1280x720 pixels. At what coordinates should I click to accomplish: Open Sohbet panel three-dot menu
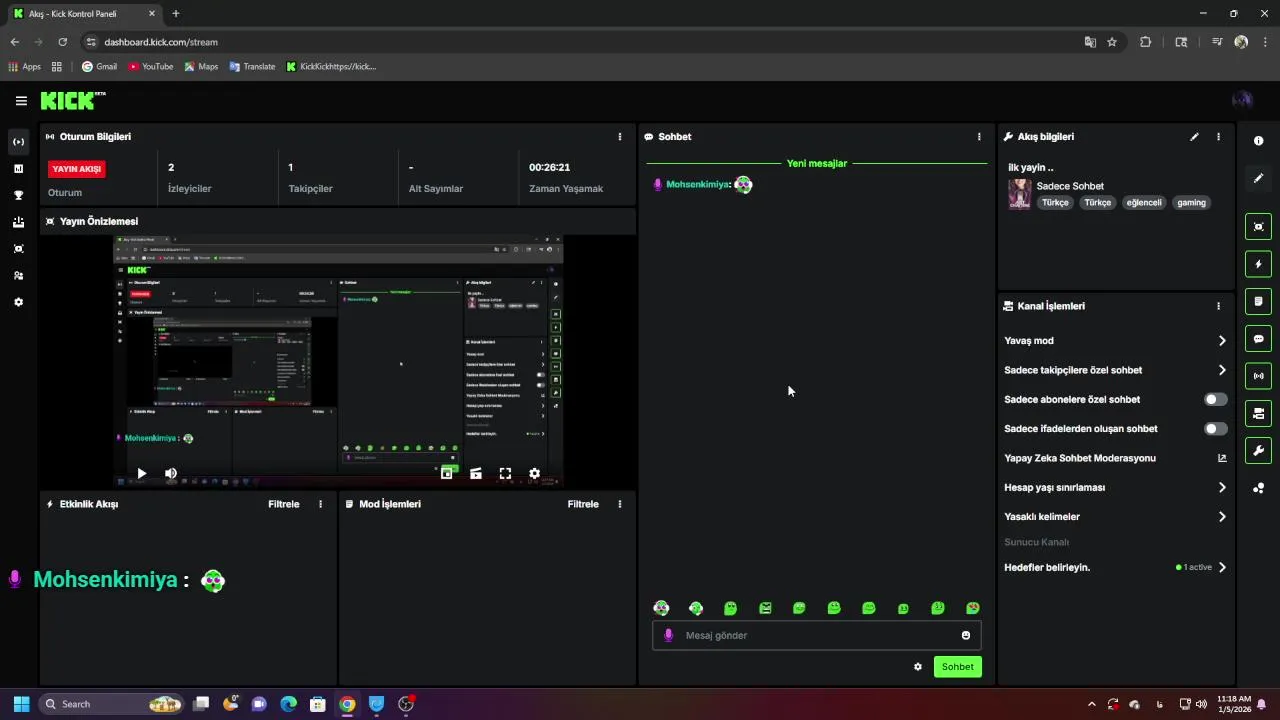(x=979, y=137)
